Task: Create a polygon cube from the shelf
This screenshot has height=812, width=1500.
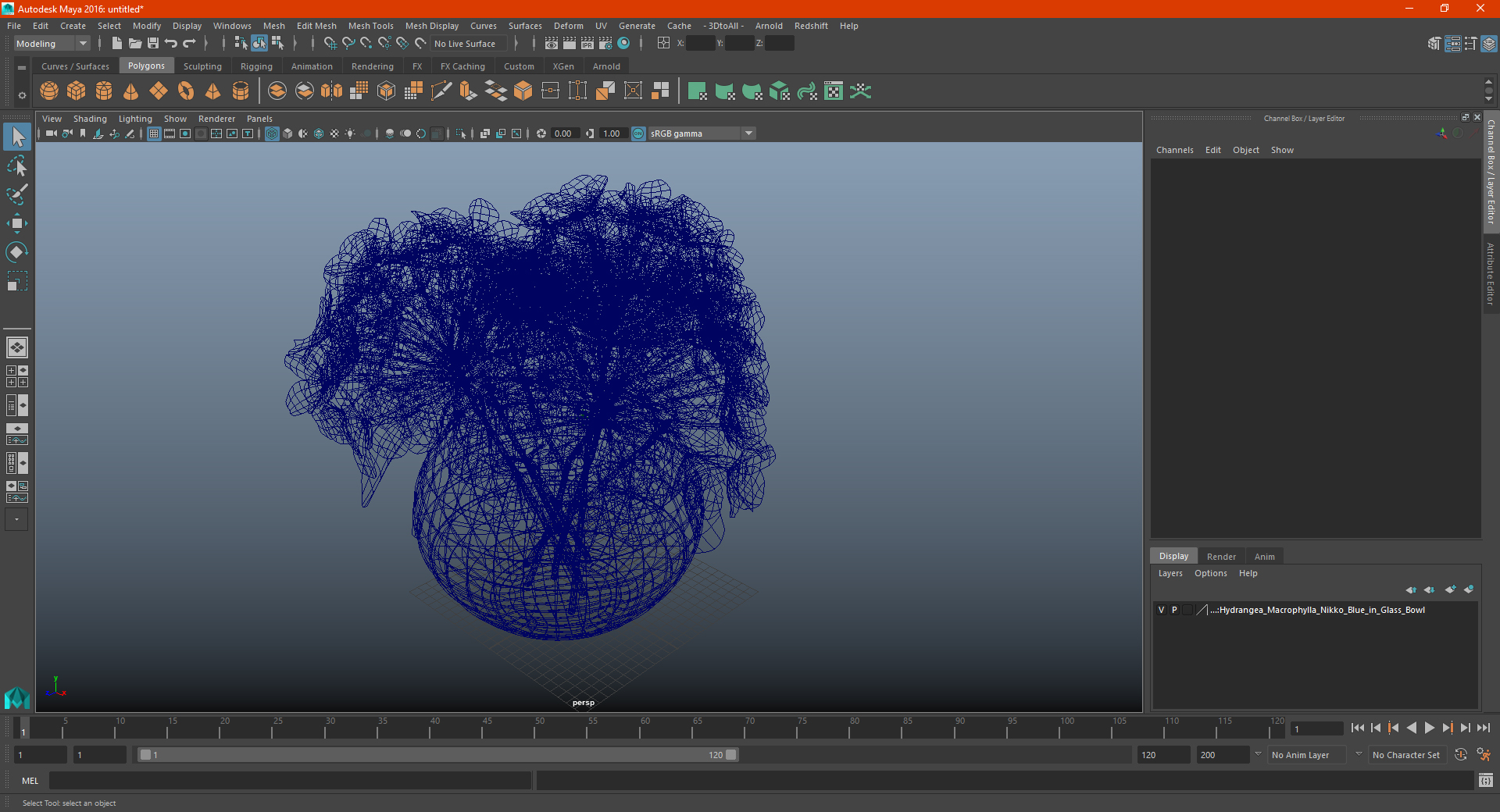Action: tap(77, 91)
